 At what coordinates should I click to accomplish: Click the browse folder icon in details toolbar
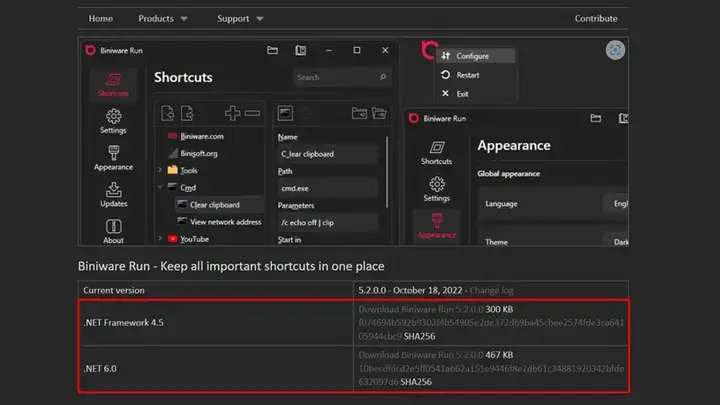[359, 113]
